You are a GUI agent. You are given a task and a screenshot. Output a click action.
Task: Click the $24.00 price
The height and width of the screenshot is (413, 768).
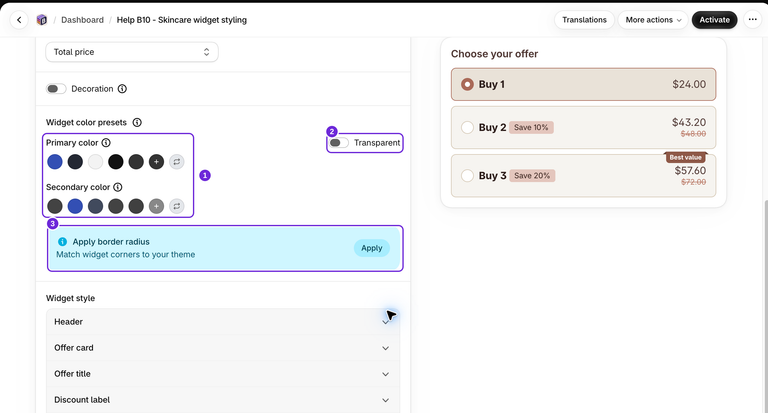pyautogui.click(x=689, y=84)
